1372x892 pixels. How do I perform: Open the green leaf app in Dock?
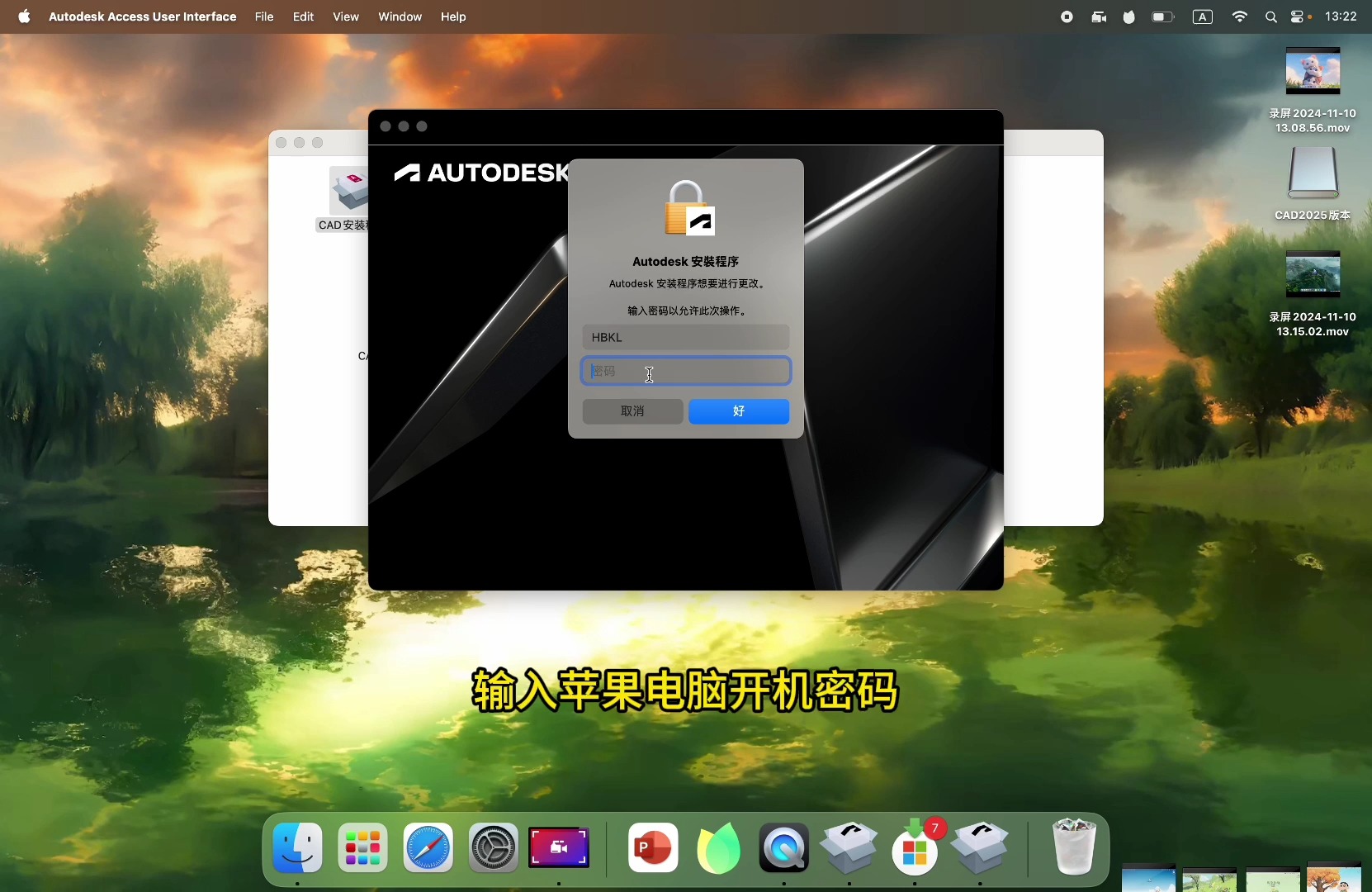coord(718,848)
